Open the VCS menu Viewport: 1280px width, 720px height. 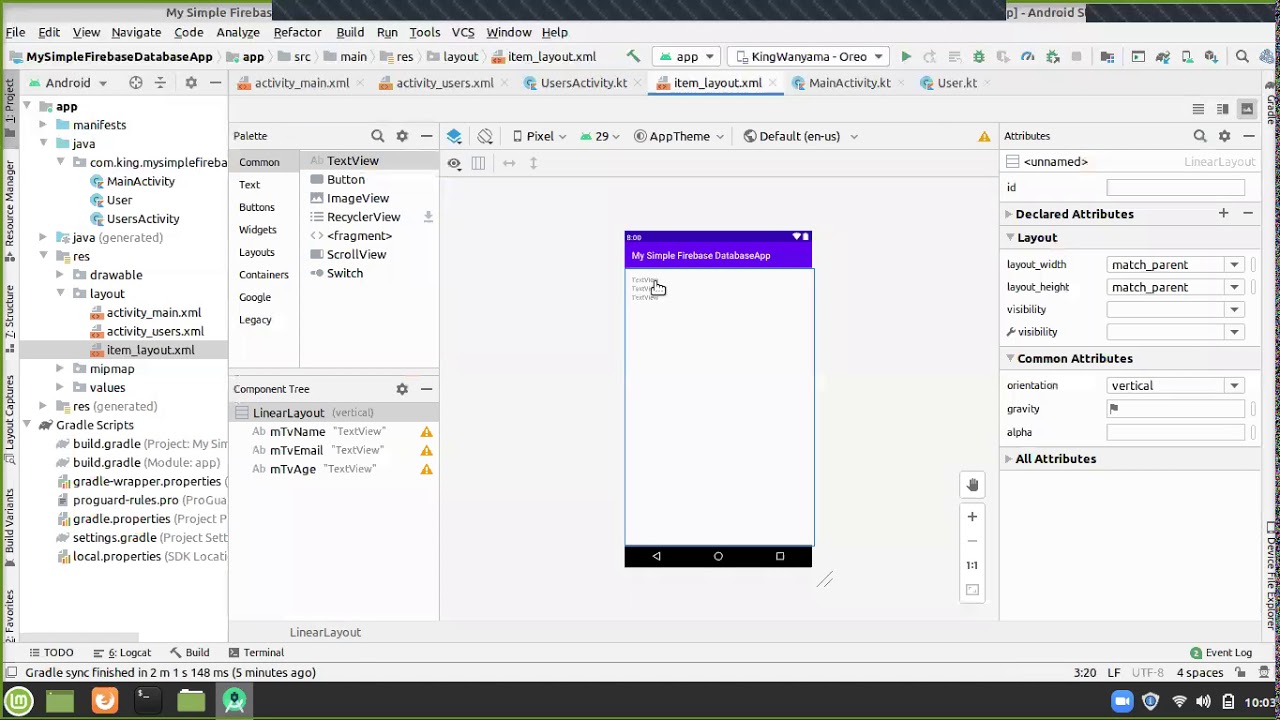tap(463, 32)
